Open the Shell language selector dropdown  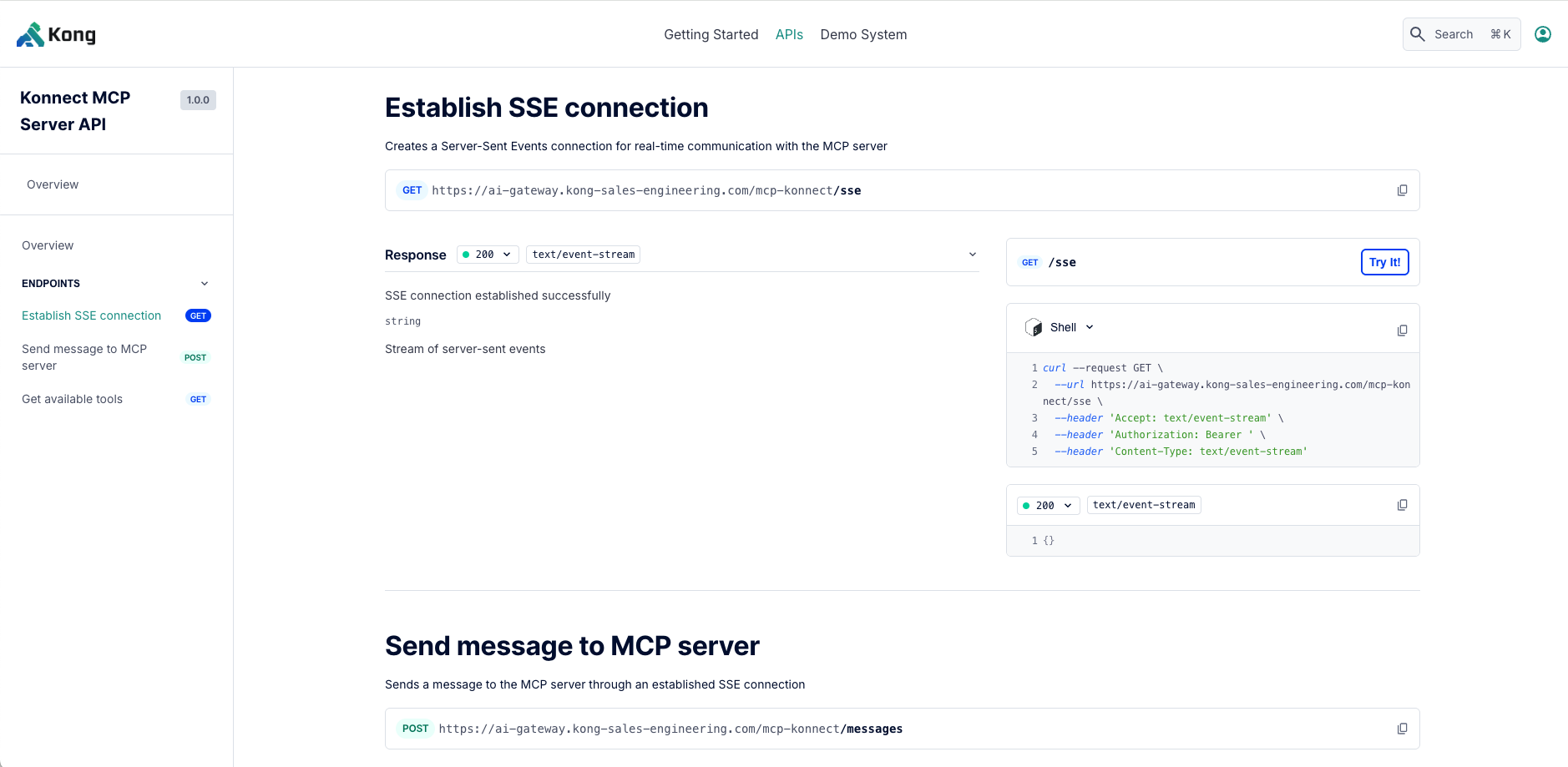(1071, 327)
